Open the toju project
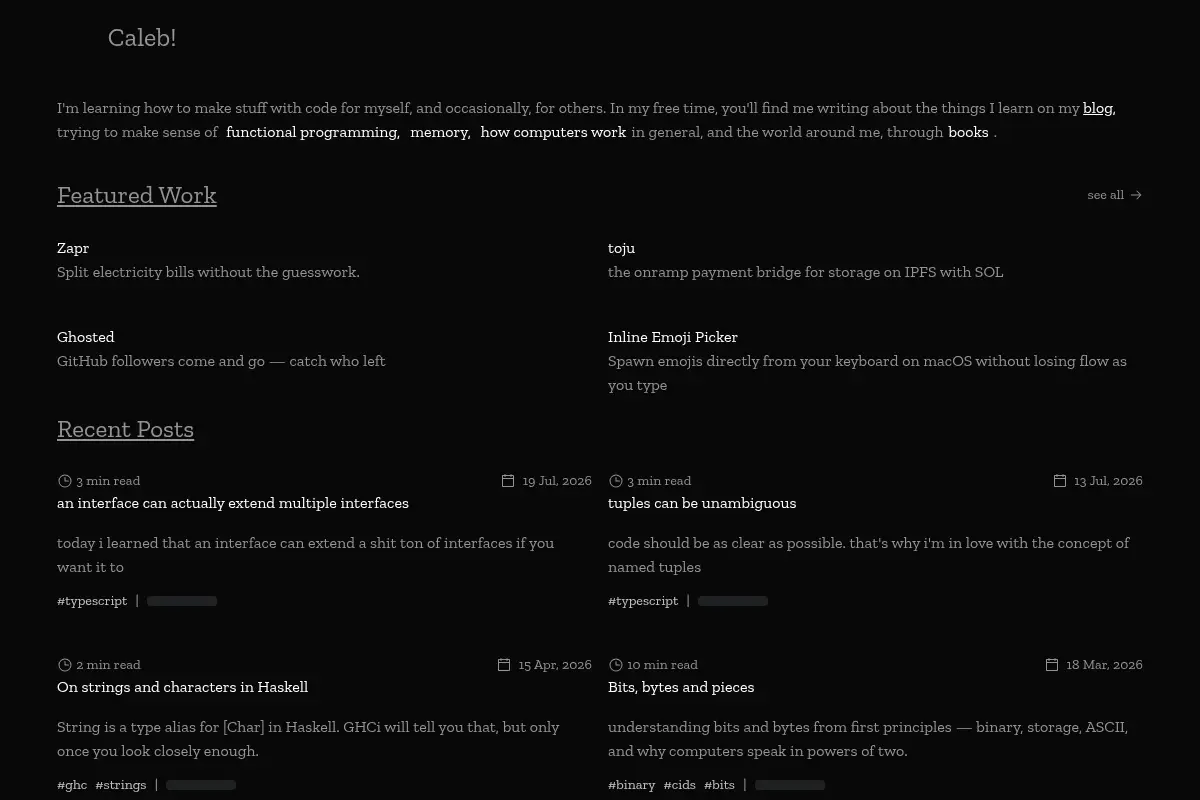Image resolution: width=1200 pixels, height=800 pixels. pos(621,248)
